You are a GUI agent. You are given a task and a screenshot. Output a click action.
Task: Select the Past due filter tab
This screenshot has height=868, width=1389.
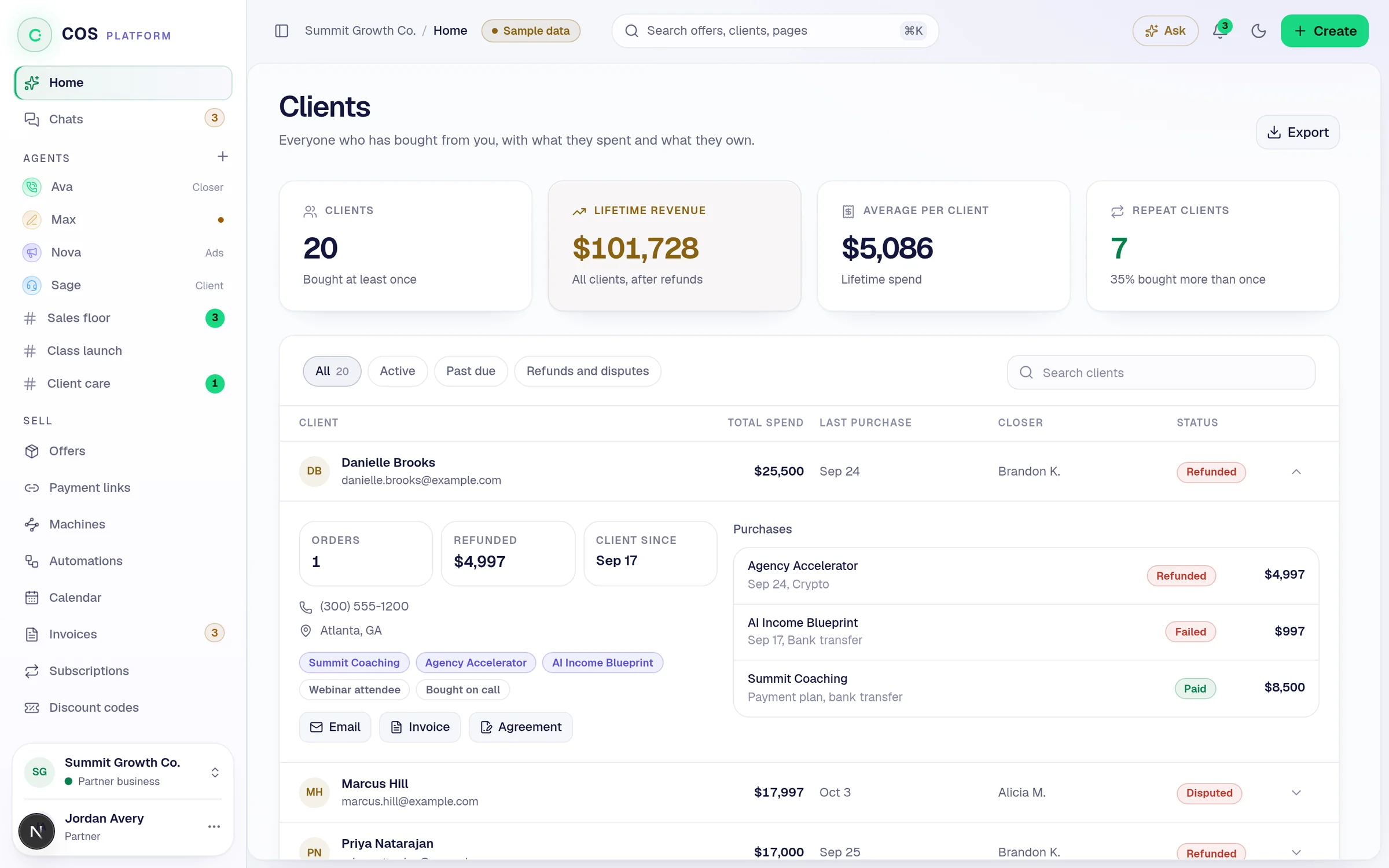pyautogui.click(x=471, y=372)
